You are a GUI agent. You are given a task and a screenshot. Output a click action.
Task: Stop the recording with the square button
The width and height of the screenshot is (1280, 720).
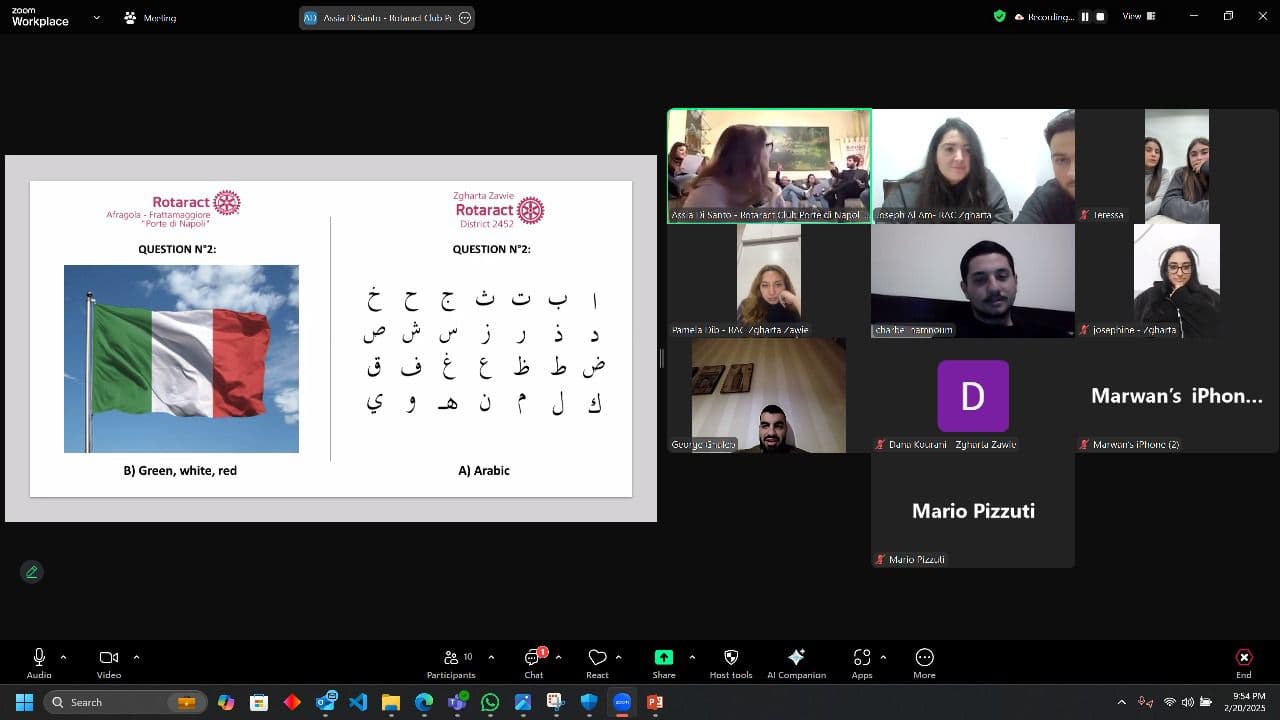(x=1100, y=17)
